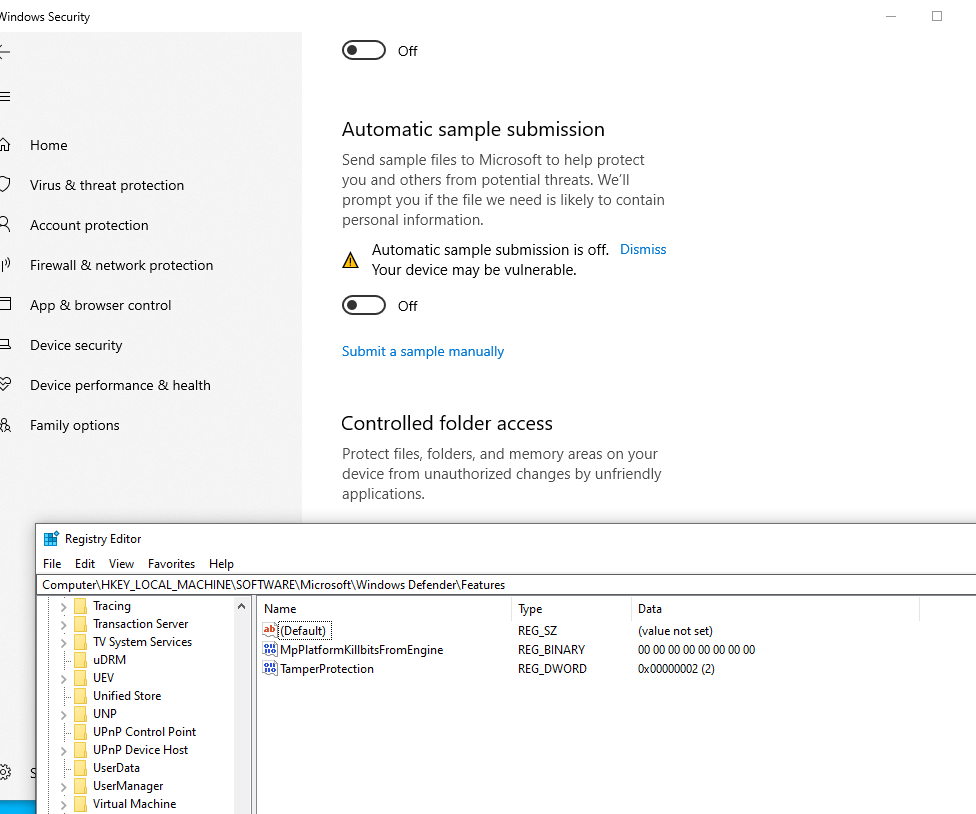
Task: Expand the Transaction Server registry key
Action: (63, 624)
